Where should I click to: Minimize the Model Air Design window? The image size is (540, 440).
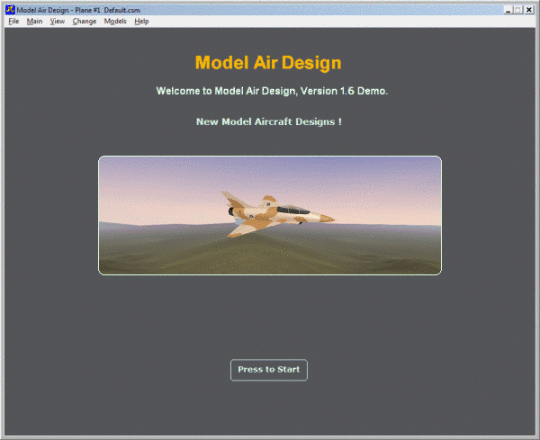[508, 10]
